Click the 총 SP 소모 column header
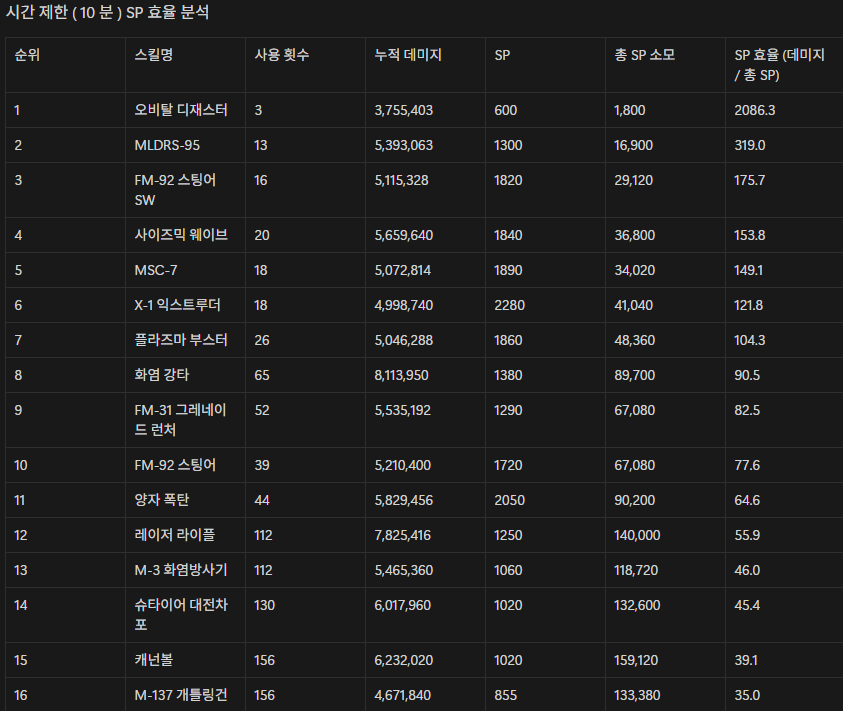 pyautogui.click(x=645, y=55)
